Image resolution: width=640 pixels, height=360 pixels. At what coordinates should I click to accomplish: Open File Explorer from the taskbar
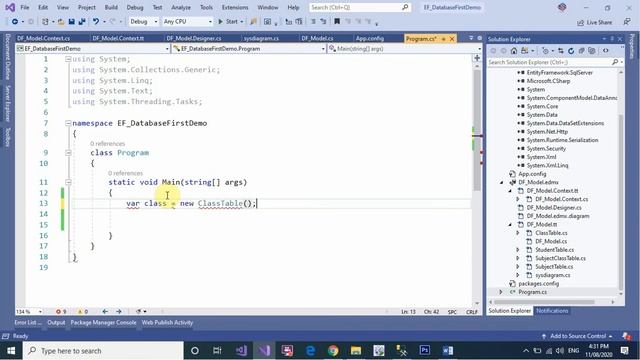pos(356,350)
